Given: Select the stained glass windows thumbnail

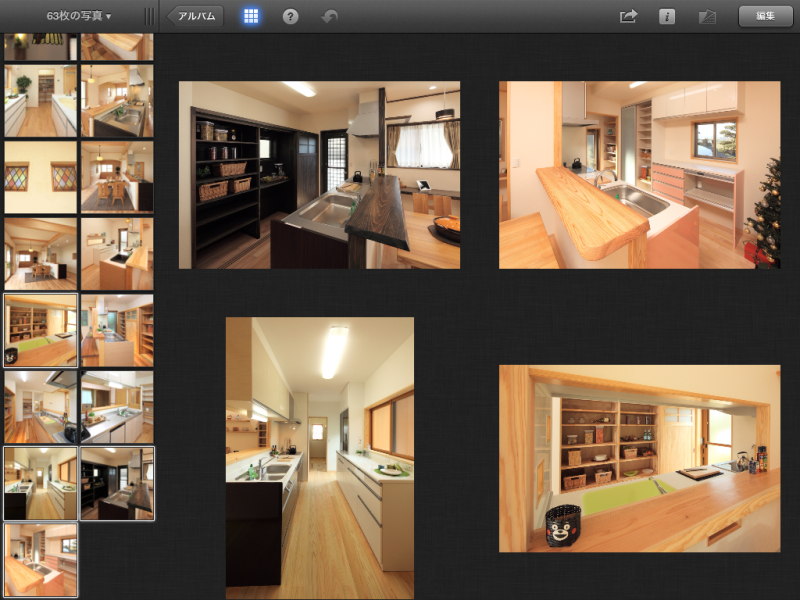Looking at the screenshot, I should (x=40, y=176).
